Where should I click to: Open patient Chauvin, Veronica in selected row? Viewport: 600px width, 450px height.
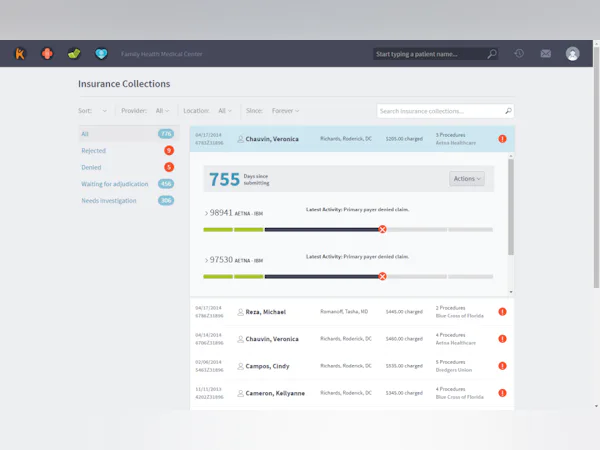272,139
